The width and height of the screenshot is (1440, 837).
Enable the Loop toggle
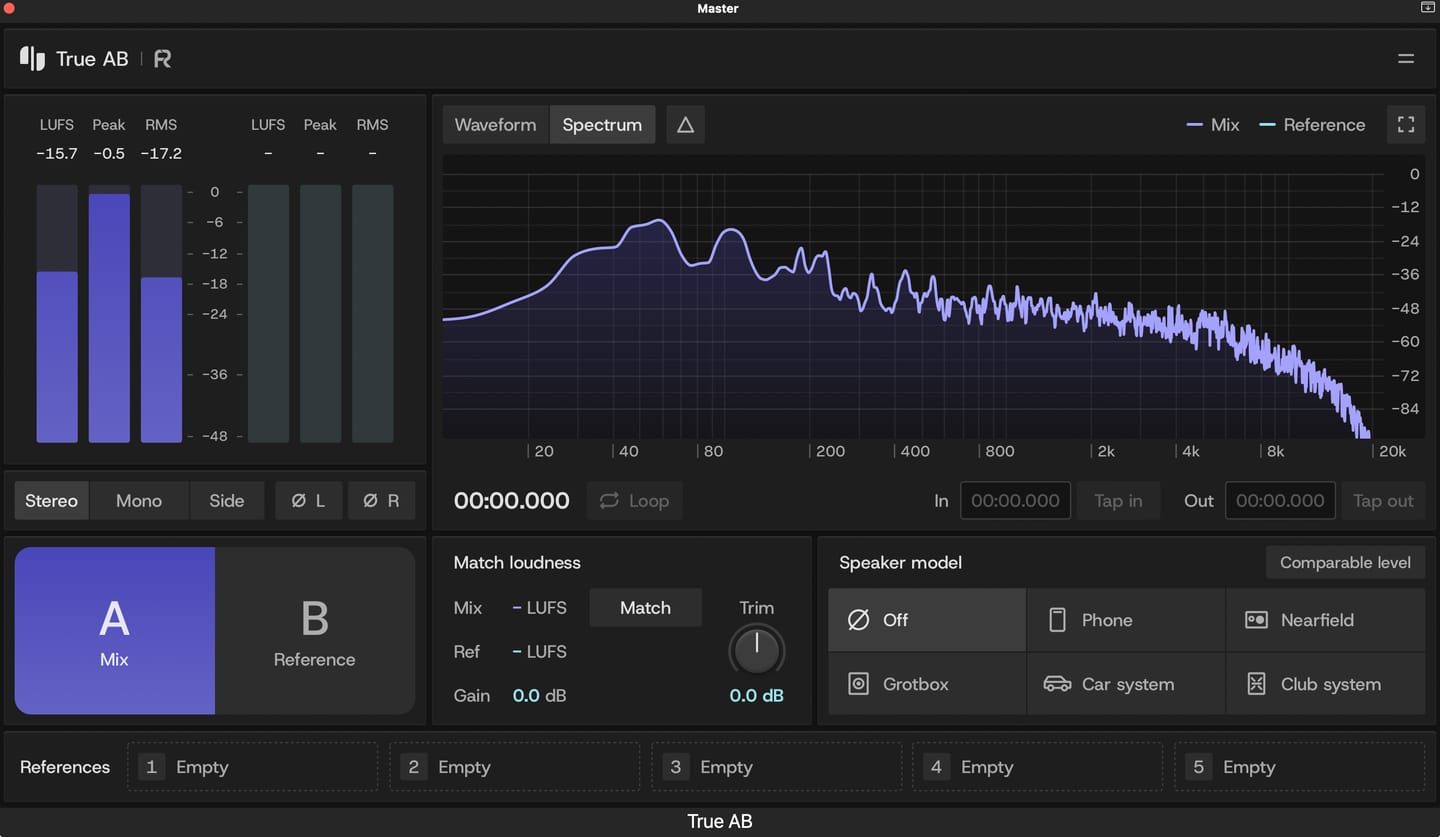tap(634, 501)
